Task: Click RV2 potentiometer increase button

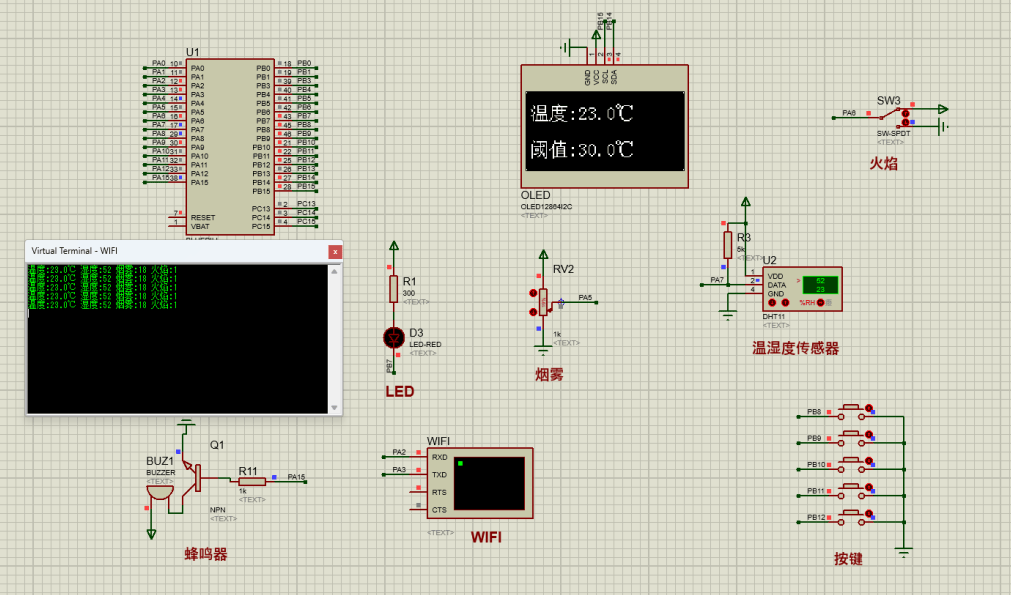Action: 531,293
